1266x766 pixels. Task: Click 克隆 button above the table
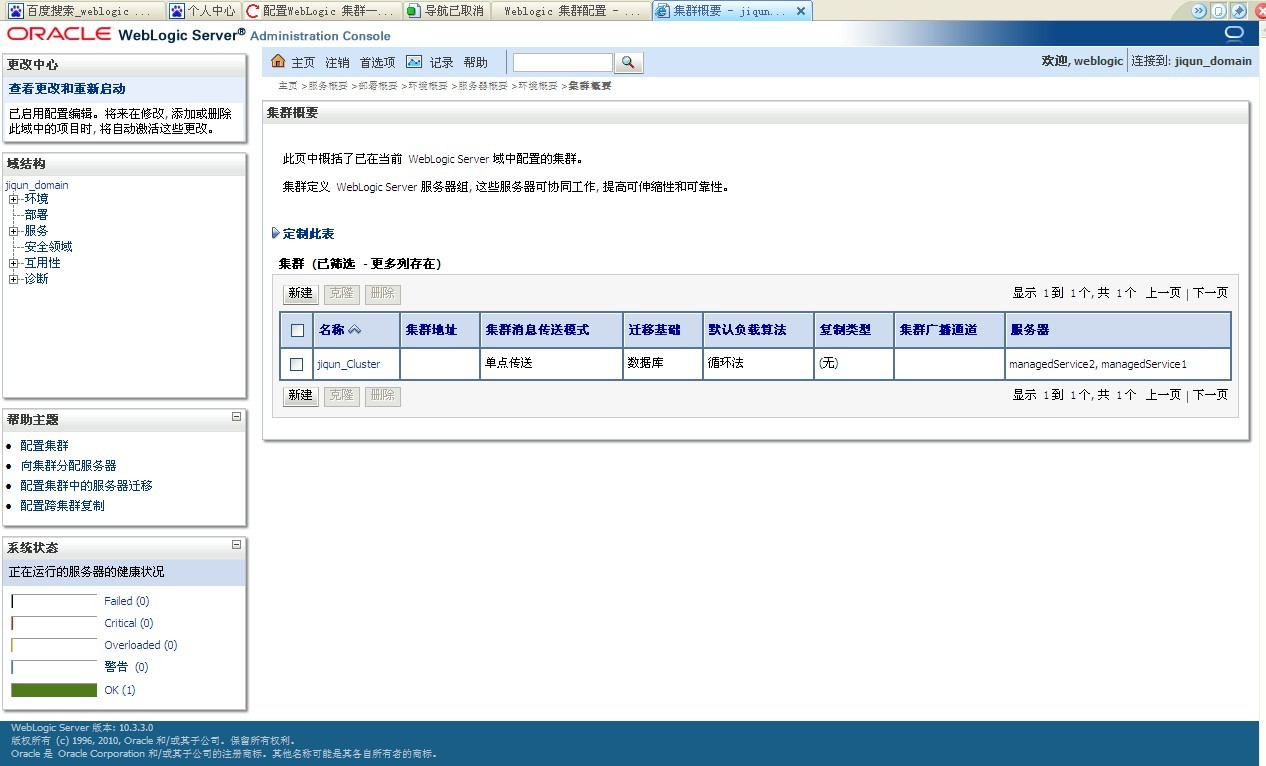click(341, 294)
